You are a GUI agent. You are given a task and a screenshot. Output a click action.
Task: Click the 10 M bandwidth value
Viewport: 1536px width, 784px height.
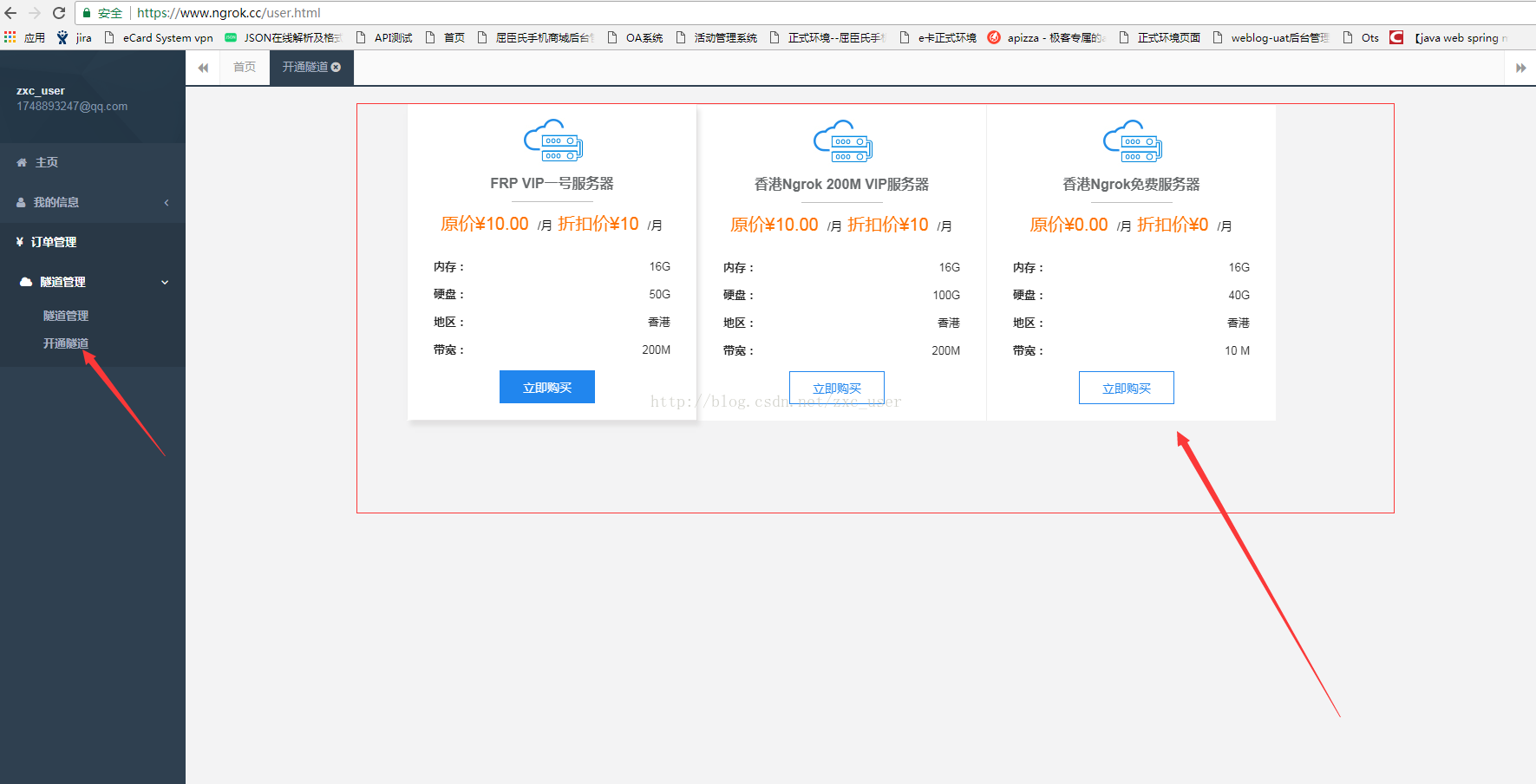[1237, 350]
